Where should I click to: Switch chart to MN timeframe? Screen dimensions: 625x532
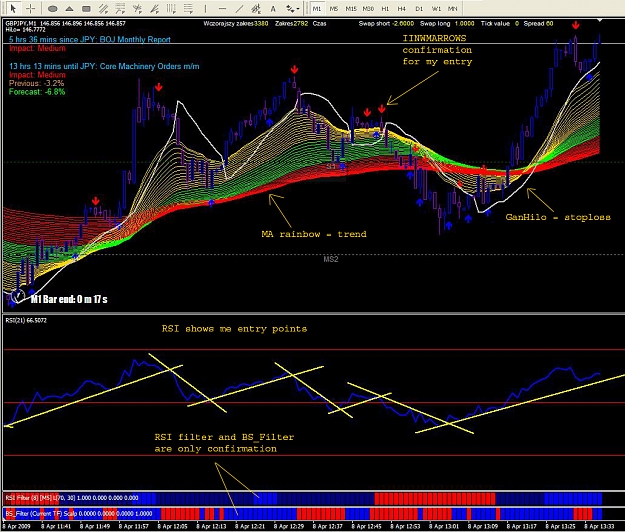452,8
